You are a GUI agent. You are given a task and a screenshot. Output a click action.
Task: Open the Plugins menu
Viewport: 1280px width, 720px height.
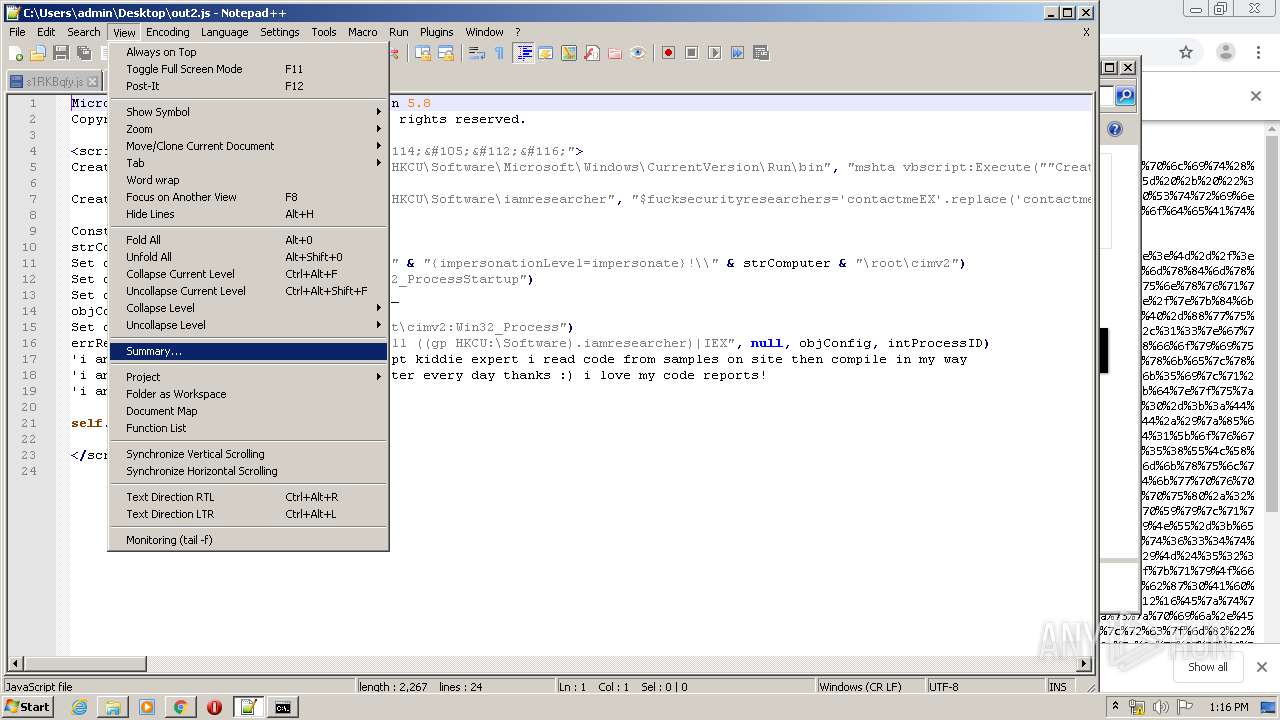437,32
